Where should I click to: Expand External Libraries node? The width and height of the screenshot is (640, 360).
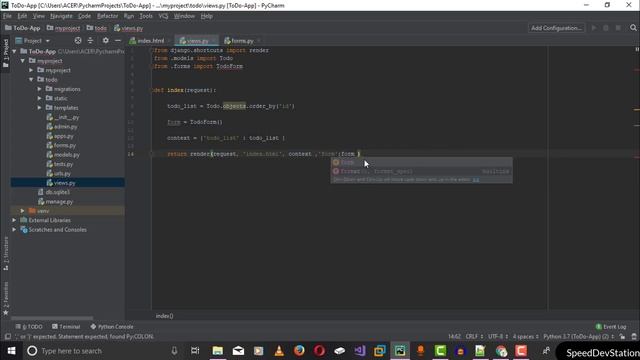(x=15, y=220)
